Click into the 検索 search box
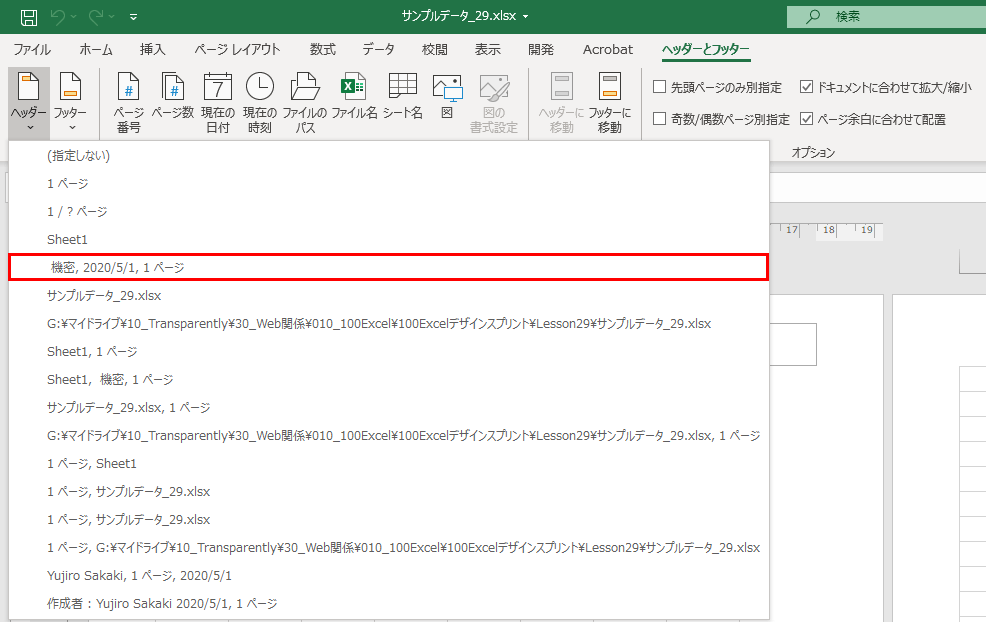This screenshot has height=622, width=986. 886,16
